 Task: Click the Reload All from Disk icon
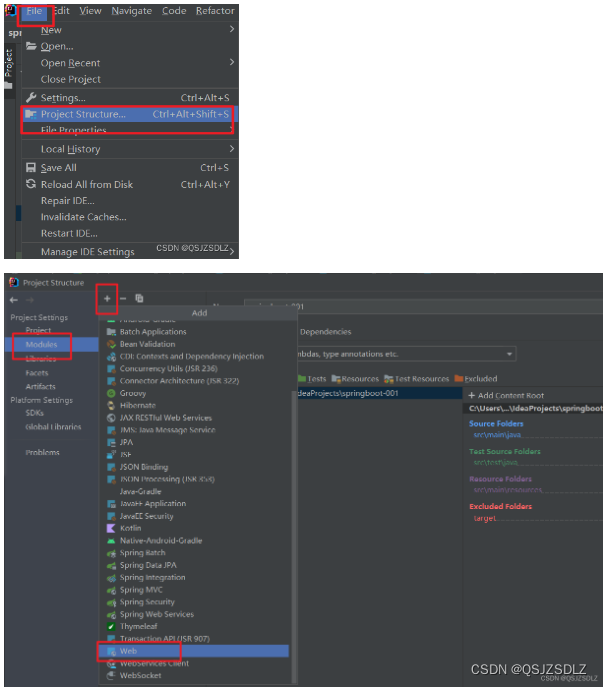tap(31, 184)
